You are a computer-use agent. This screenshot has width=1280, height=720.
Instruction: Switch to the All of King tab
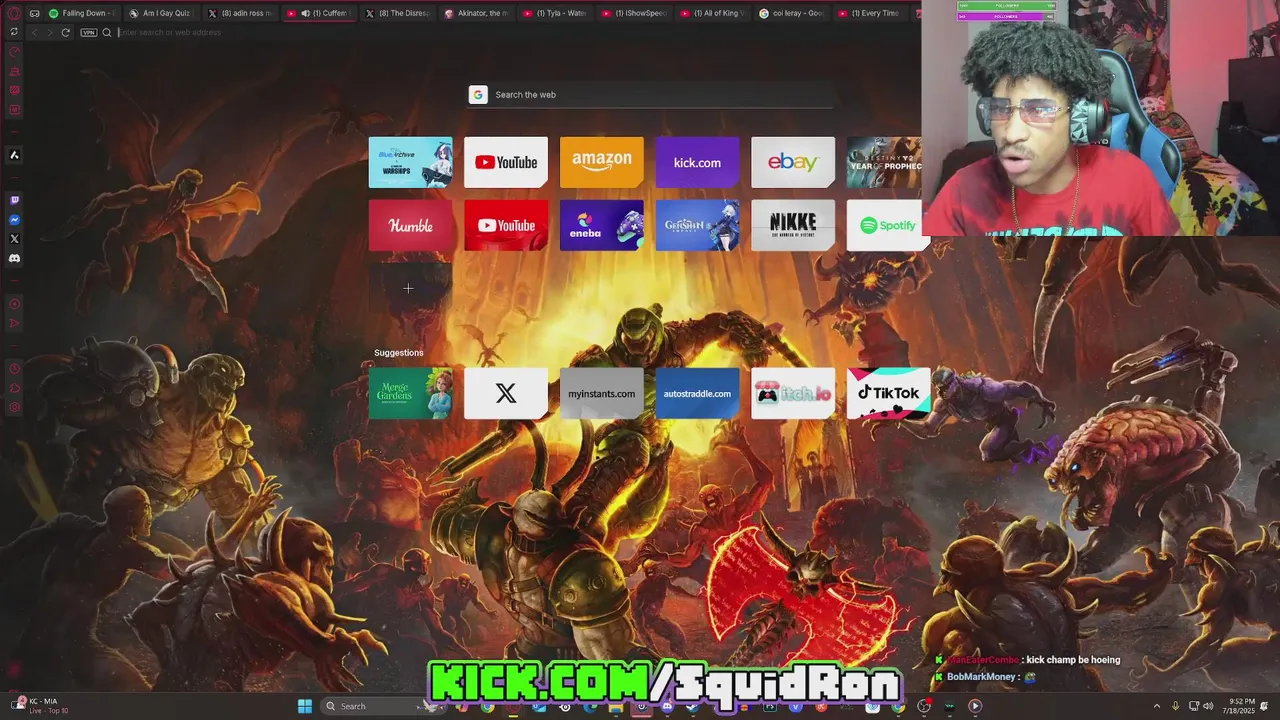tap(711, 13)
